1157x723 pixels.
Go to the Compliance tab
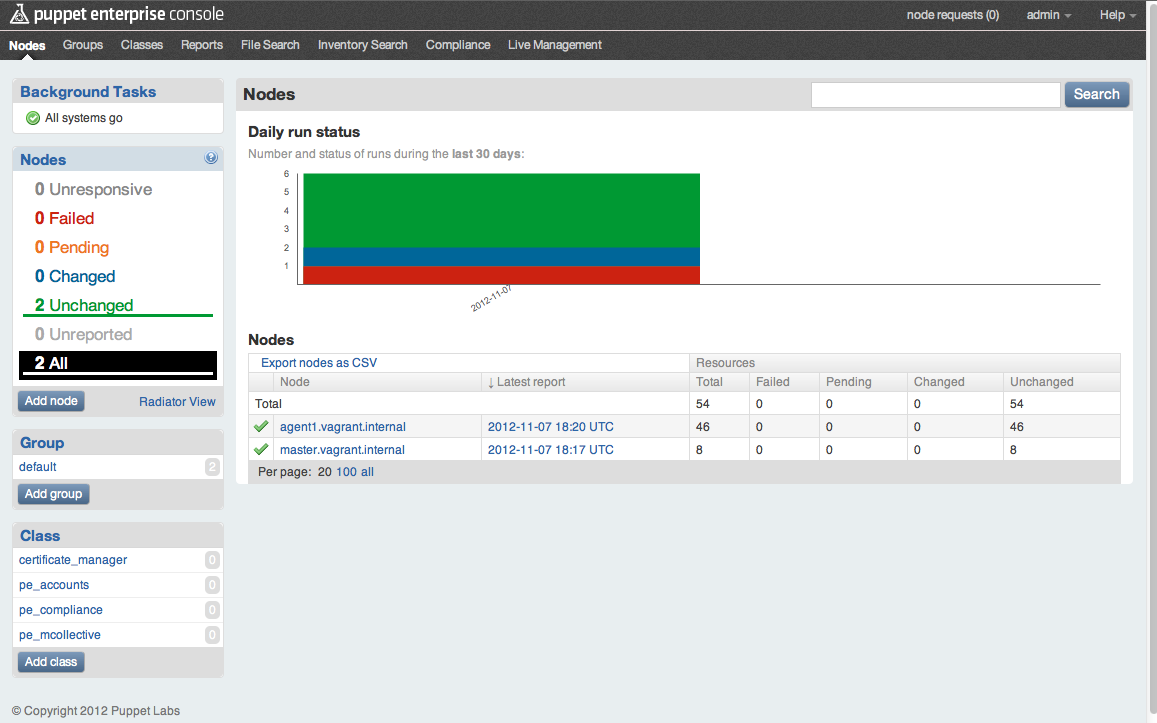[457, 45]
